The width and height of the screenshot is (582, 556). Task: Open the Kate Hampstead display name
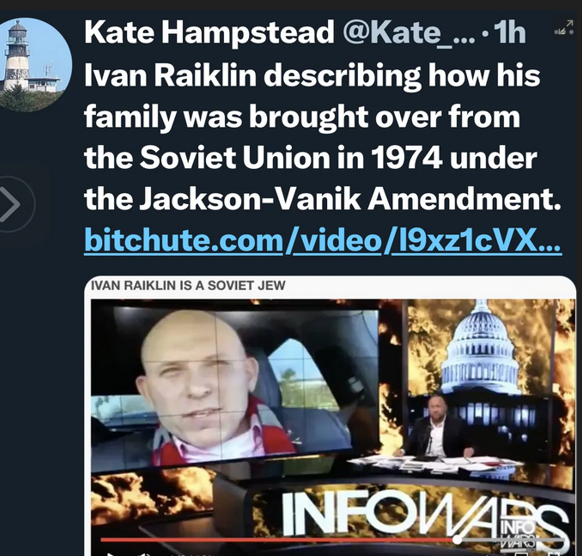click(x=209, y=32)
